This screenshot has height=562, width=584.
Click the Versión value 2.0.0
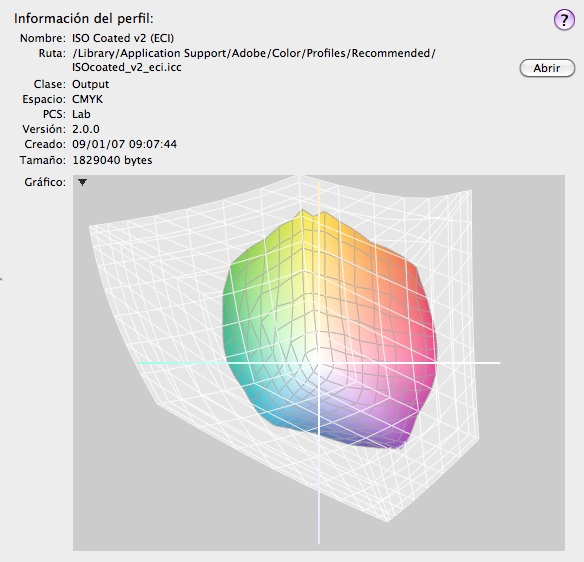coord(86,129)
